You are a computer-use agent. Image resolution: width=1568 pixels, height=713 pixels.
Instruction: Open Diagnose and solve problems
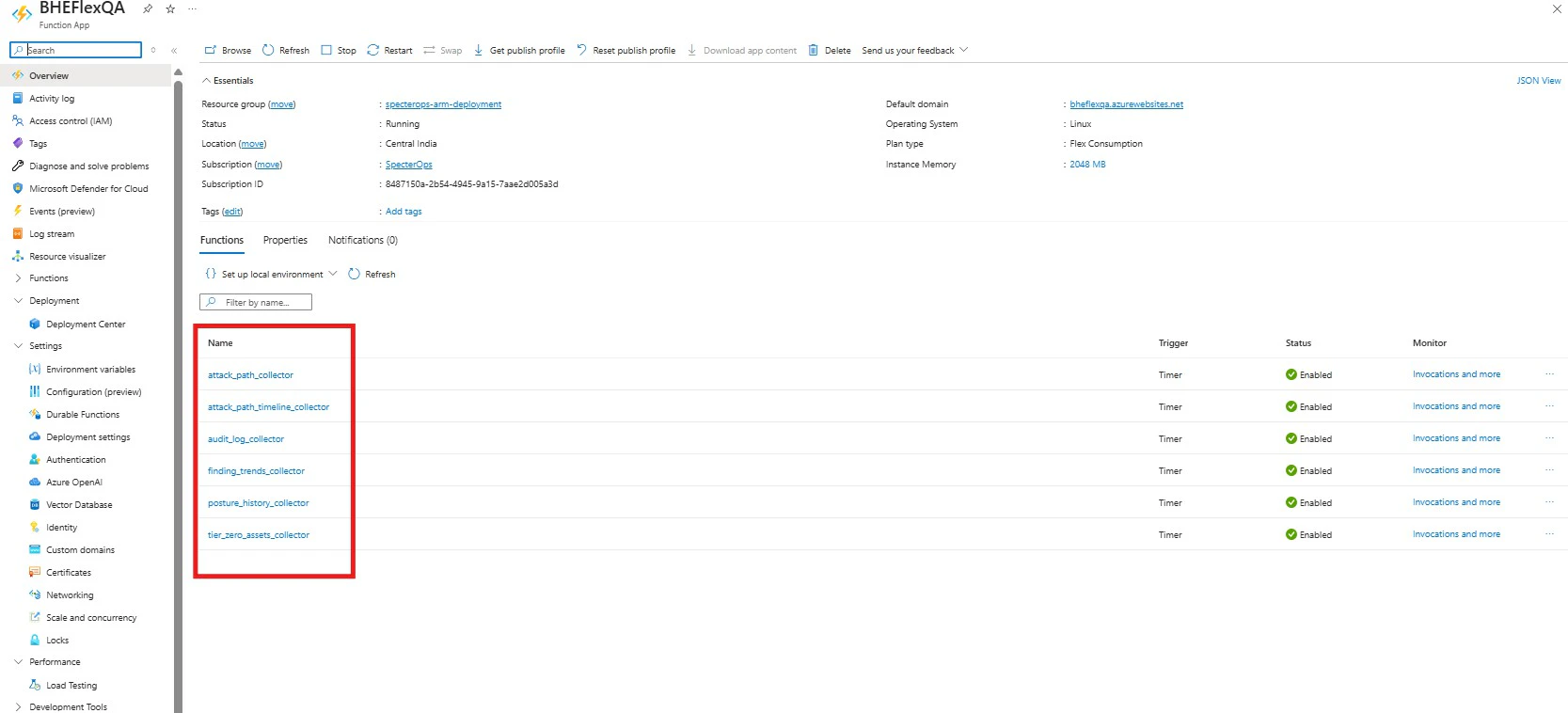[88, 166]
